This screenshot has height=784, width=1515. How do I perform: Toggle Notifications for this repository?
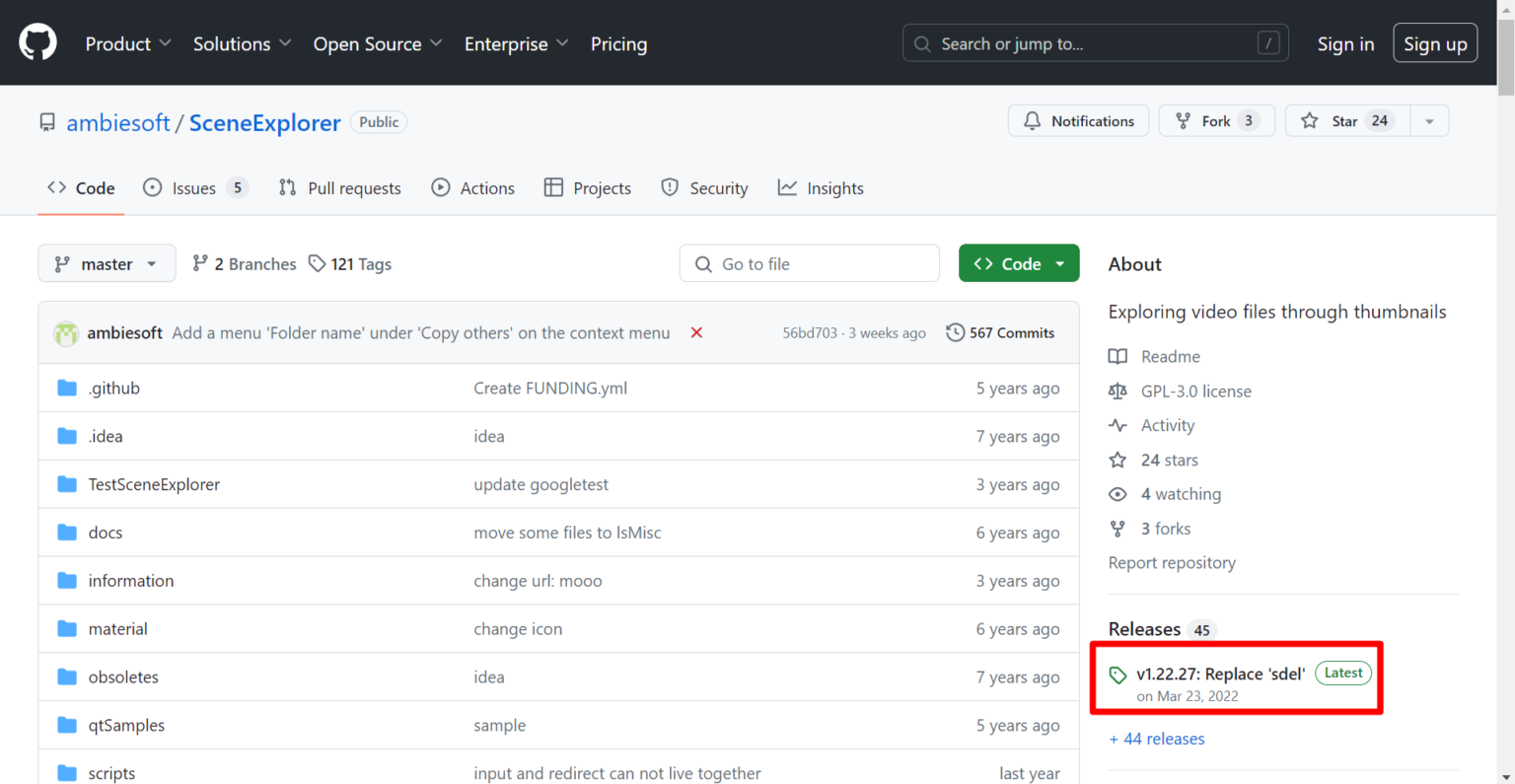pos(1078,121)
